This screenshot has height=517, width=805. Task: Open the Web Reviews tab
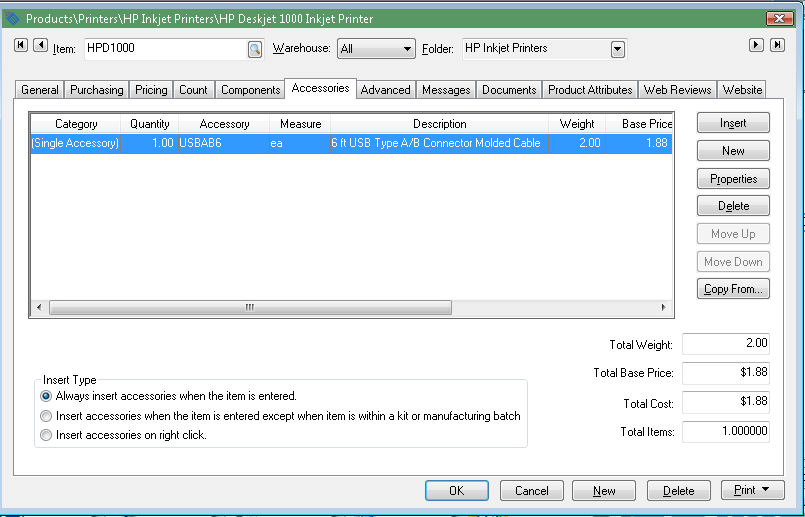[x=677, y=90]
